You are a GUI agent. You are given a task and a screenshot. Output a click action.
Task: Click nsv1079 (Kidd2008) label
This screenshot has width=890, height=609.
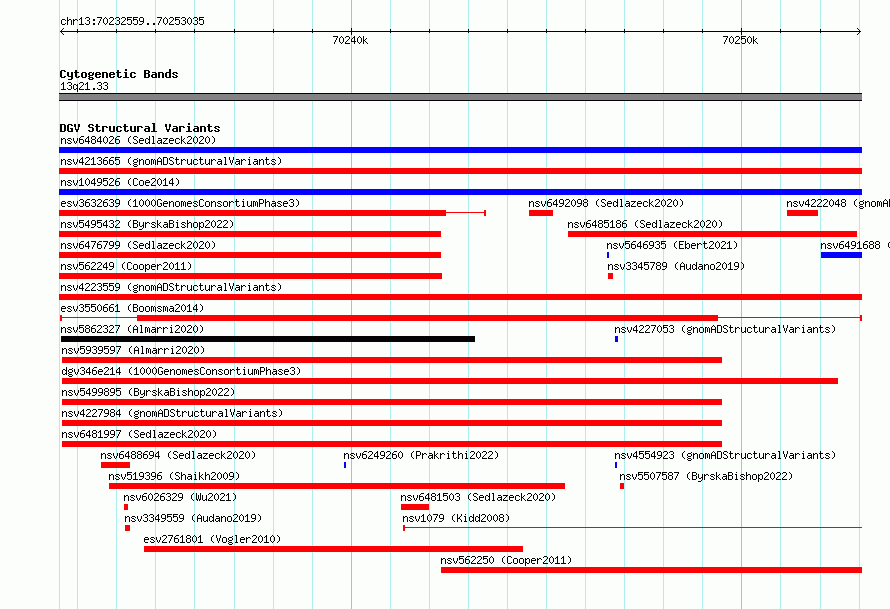pyautogui.click(x=456, y=518)
